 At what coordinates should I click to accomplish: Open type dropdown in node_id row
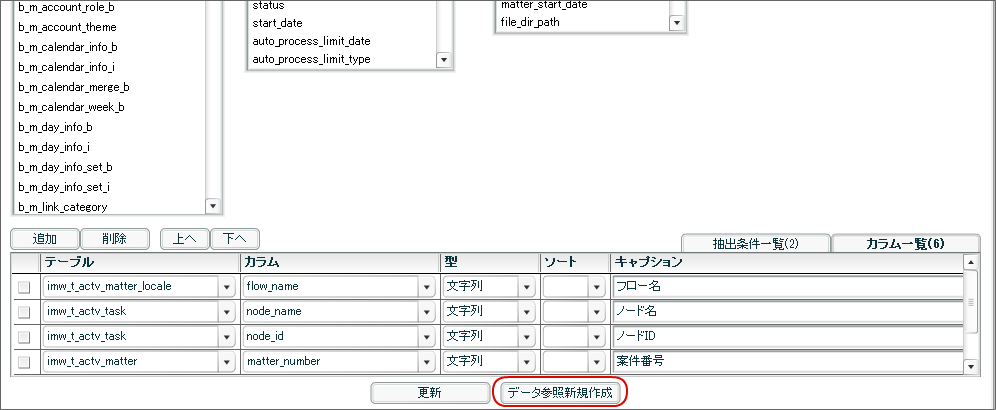pos(526,337)
